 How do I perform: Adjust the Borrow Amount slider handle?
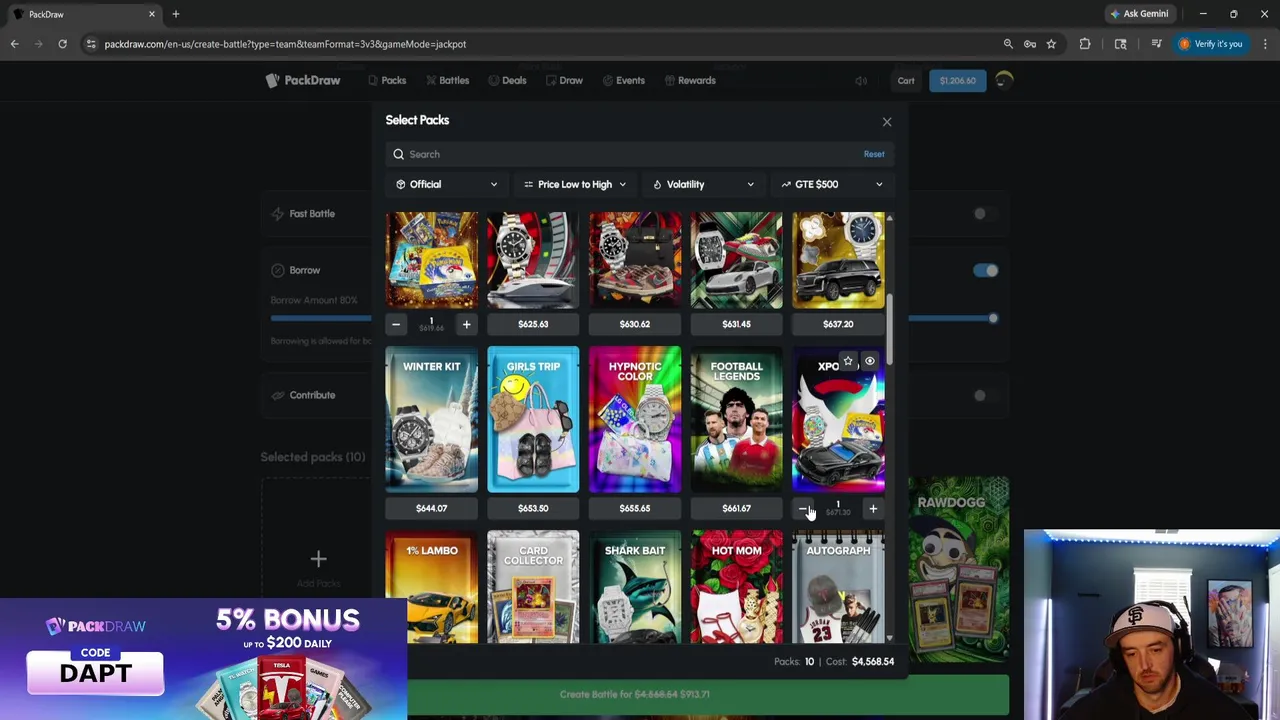click(x=992, y=318)
